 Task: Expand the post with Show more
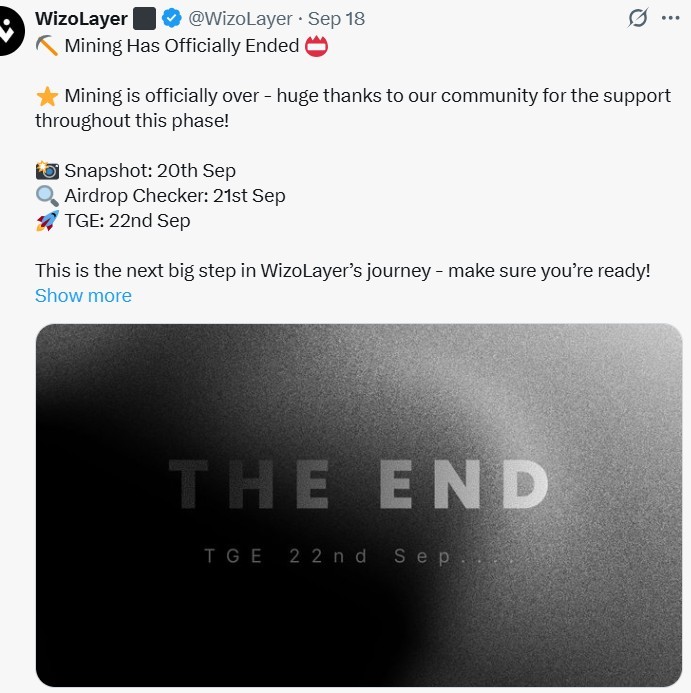click(83, 295)
